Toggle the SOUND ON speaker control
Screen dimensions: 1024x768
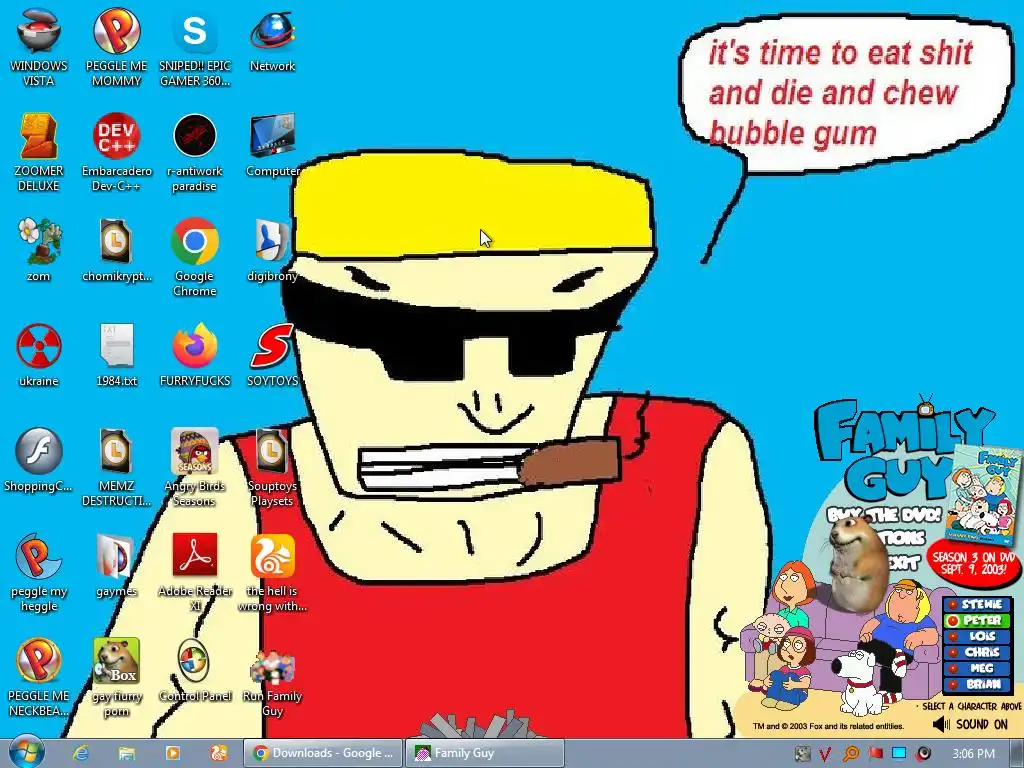(x=970, y=724)
